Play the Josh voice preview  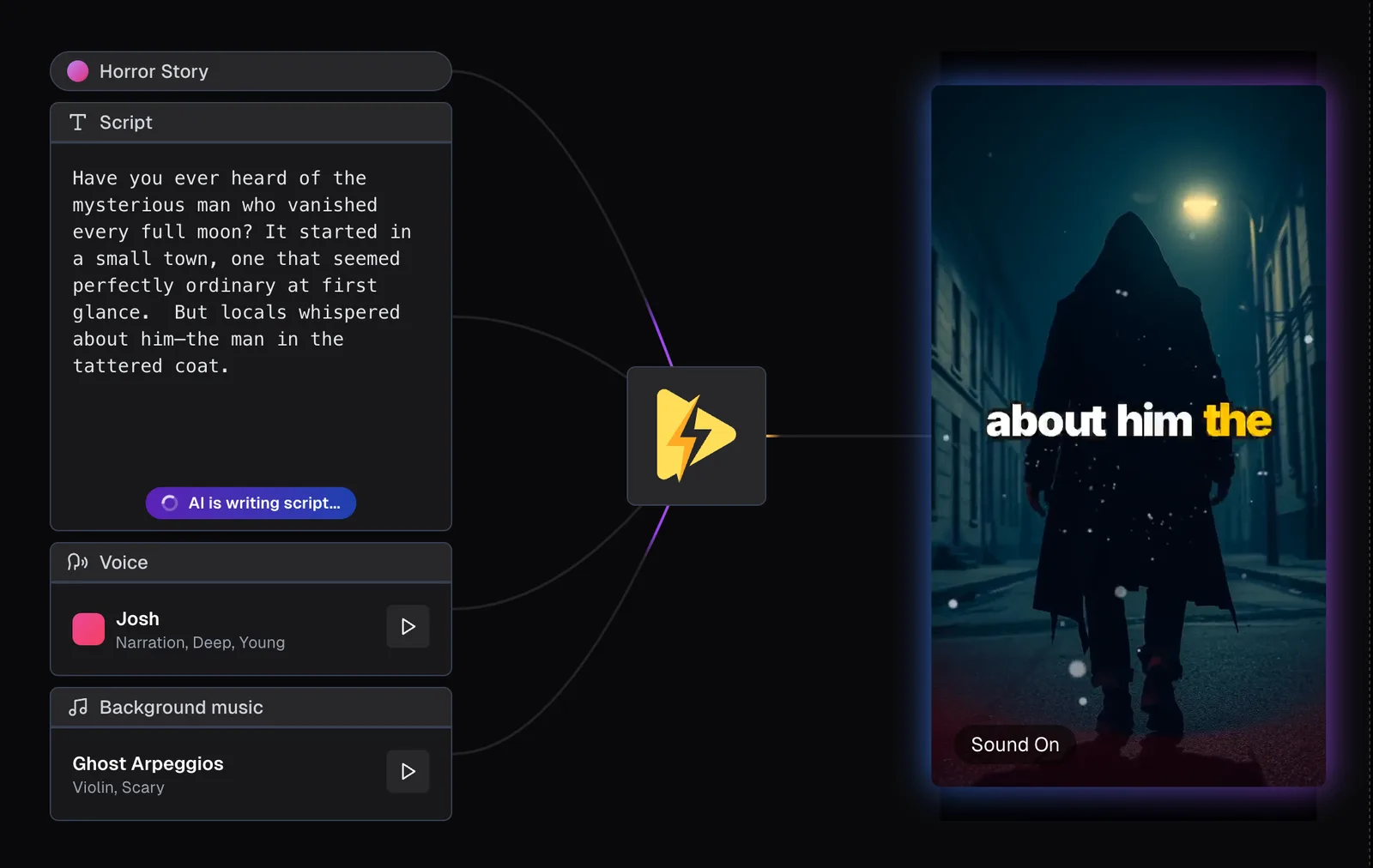(x=408, y=626)
